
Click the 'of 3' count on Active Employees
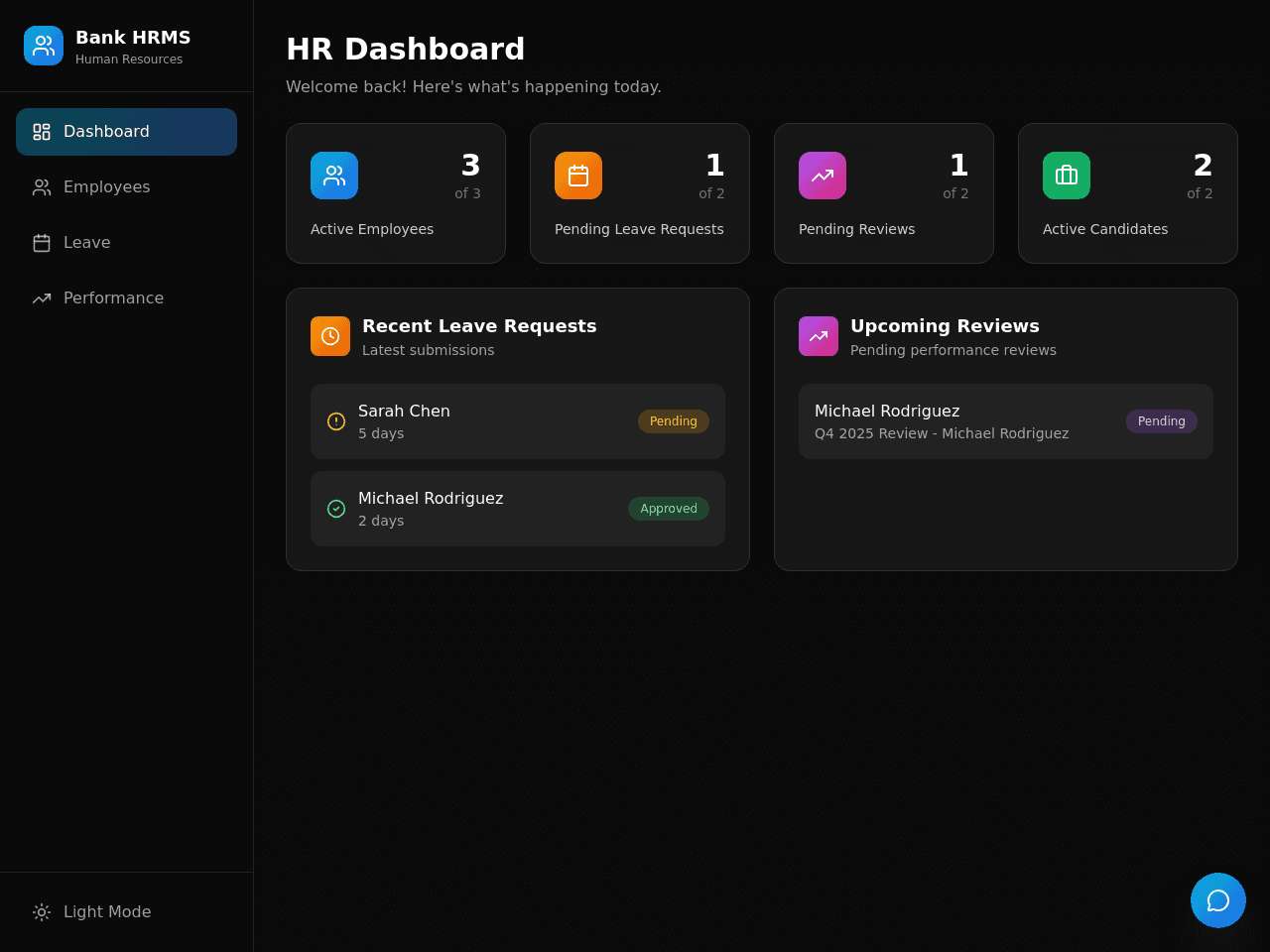point(468,193)
